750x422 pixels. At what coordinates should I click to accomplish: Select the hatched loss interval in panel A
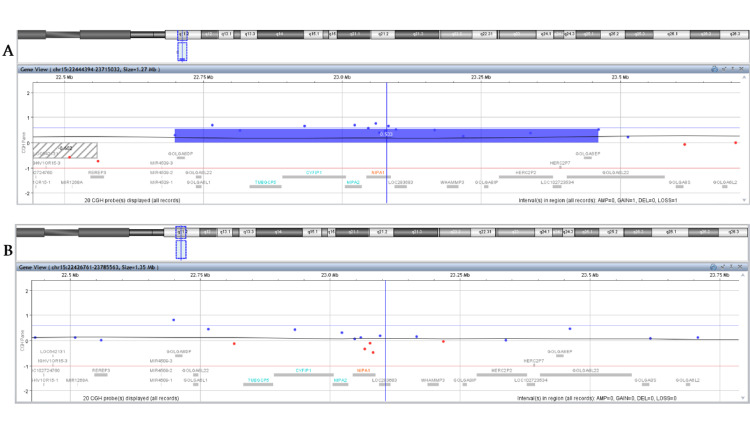[65, 150]
